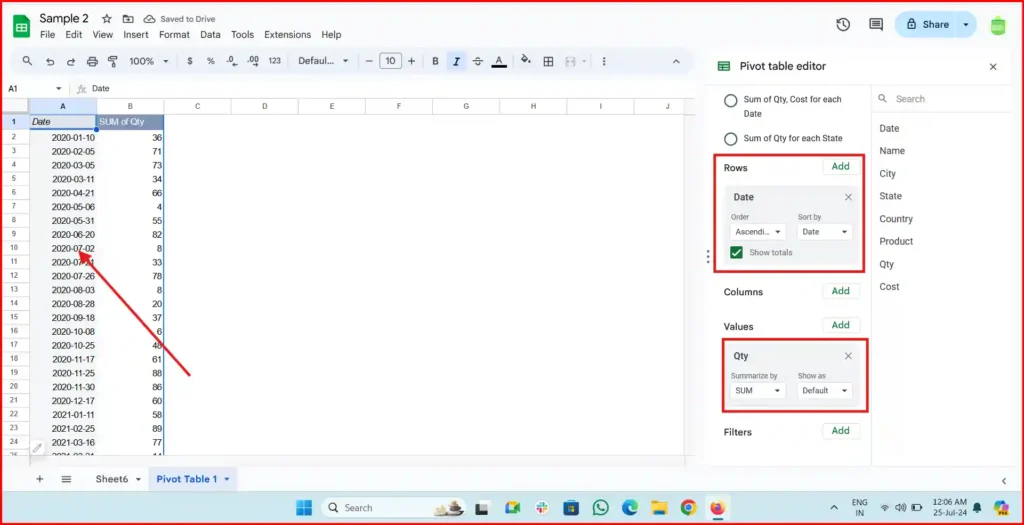1024x525 pixels.
Task: Remove the Date row field
Action: click(x=848, y=197)
